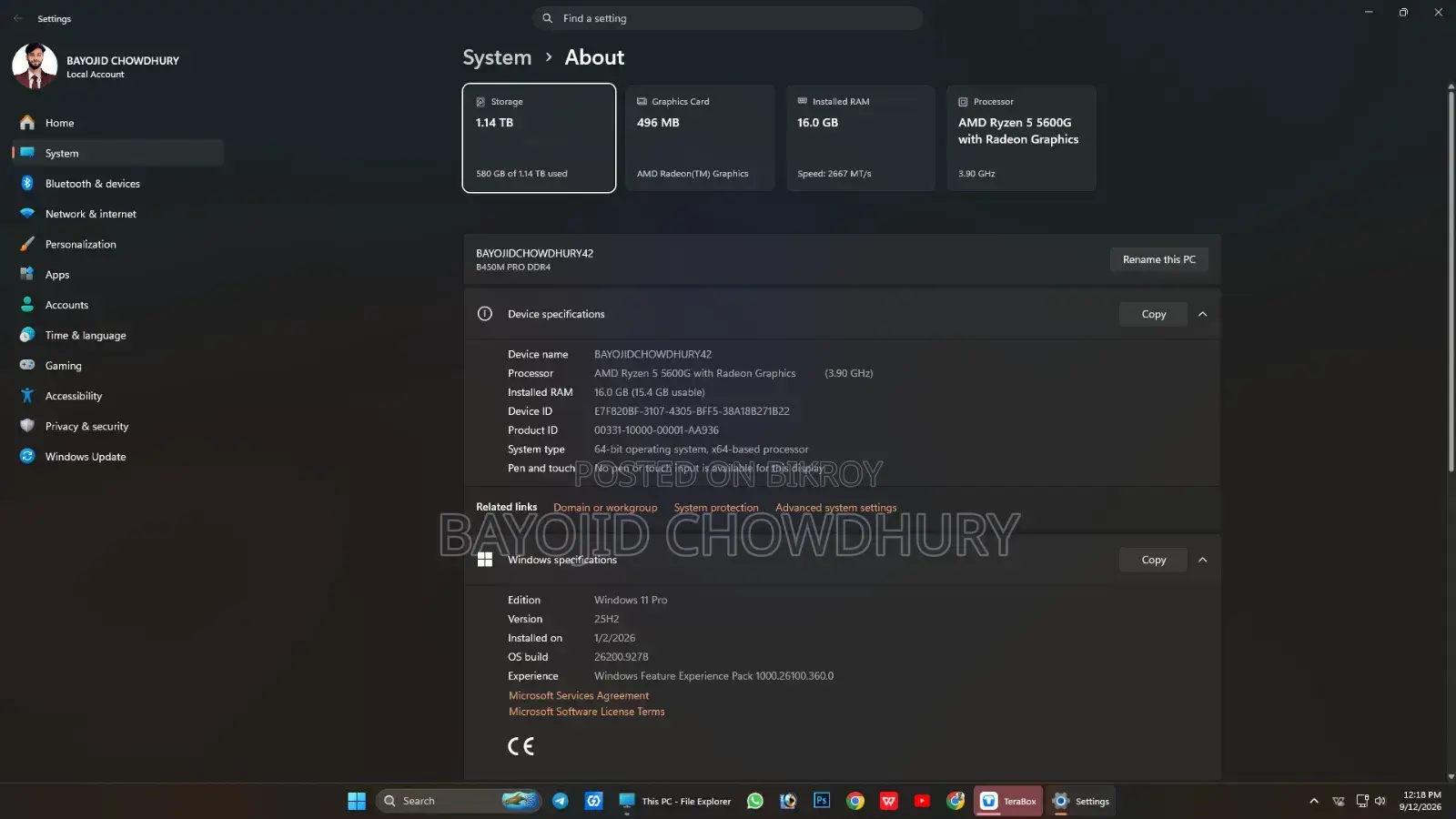Image resolution: width=1456 pixels, height=819 pixels.
Task: Select the OS build 26200.9278 value
Action: tap(622, 657)
